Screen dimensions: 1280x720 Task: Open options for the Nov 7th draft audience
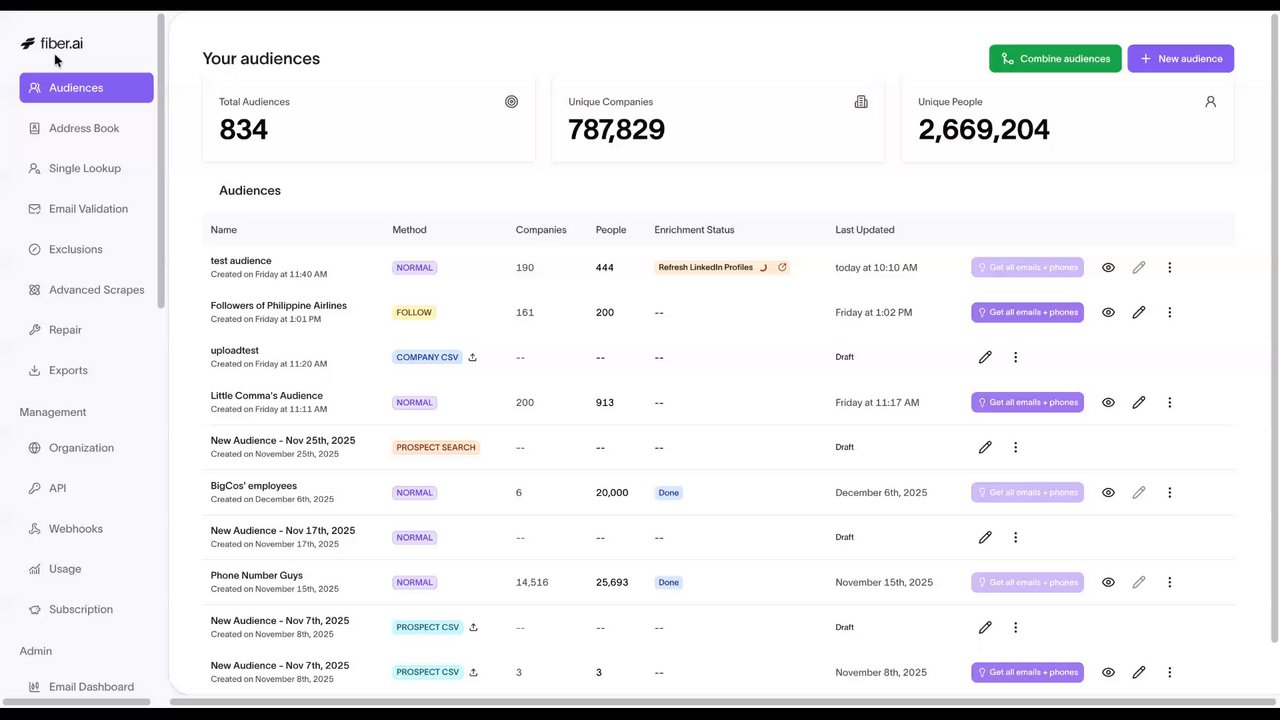pyautogui.click(x=1015, y=627)
